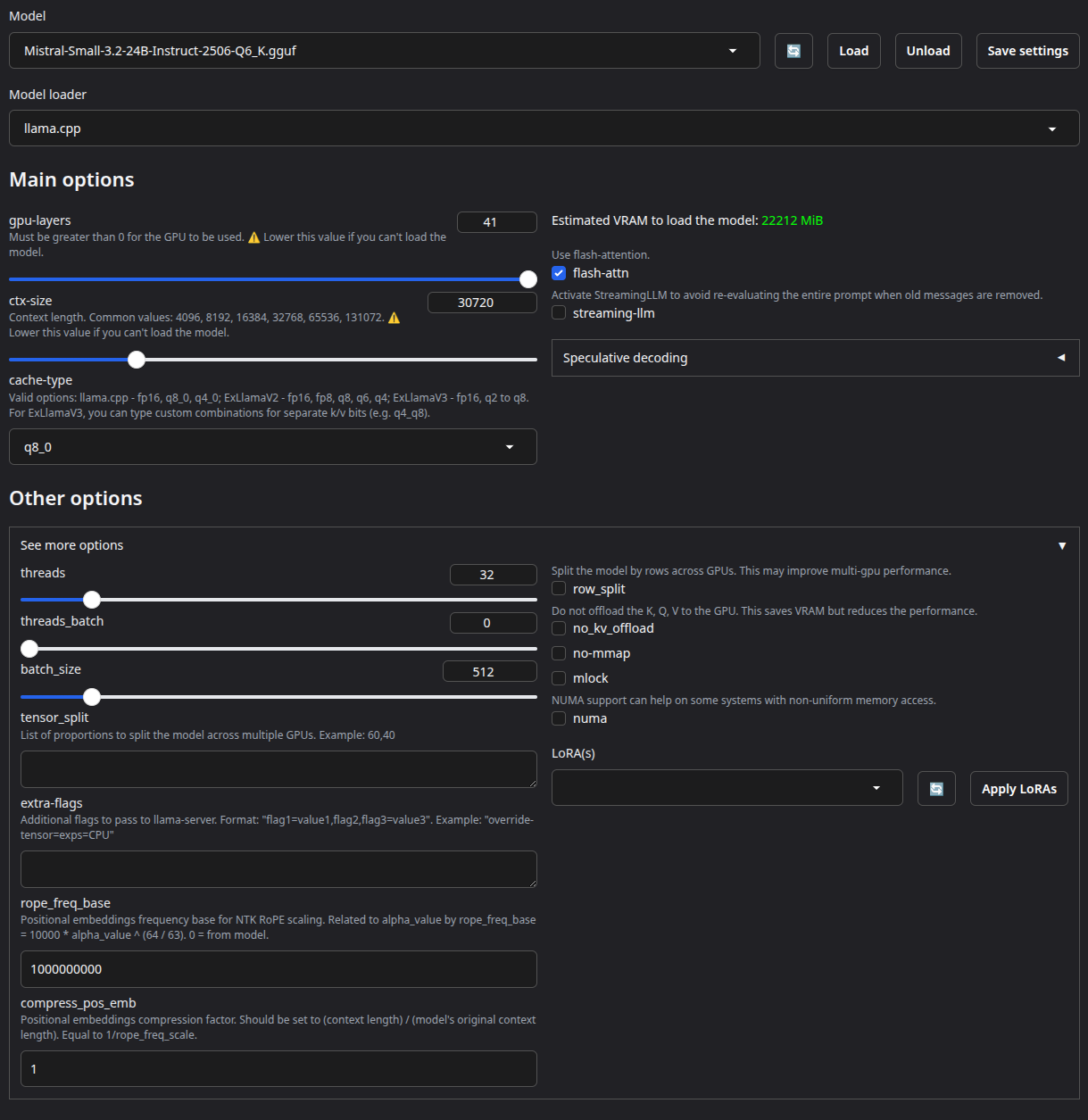1088x1120 pixels.
Task: Enable the row_split checkbox
Action: [559, 588]
